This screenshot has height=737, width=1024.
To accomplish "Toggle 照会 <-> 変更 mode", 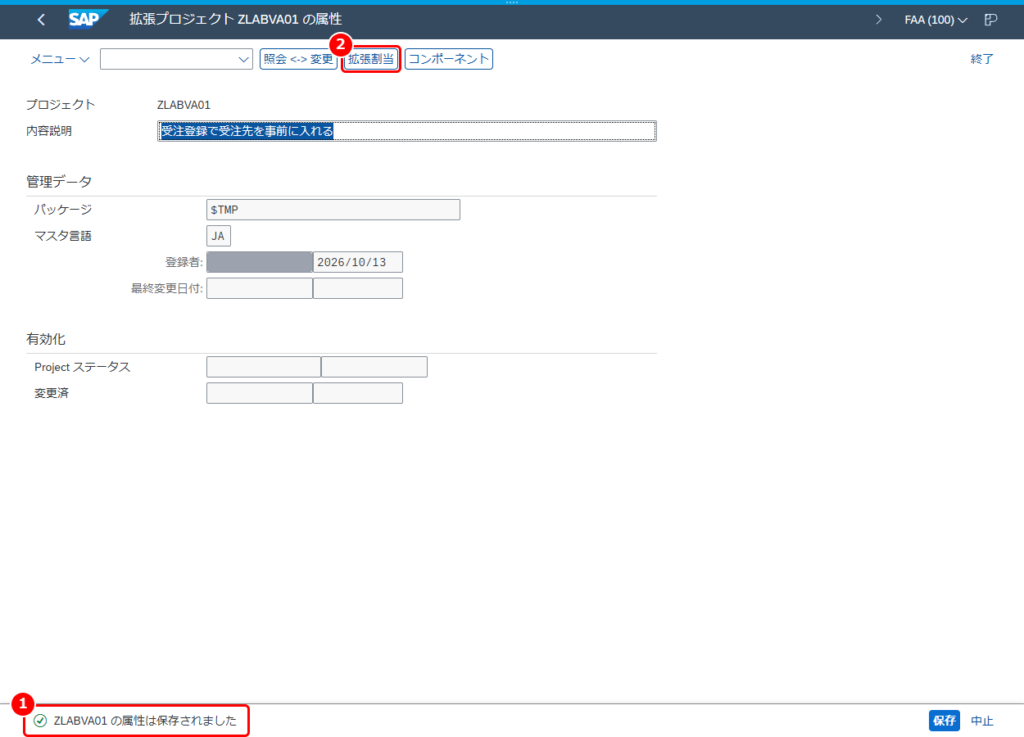I will 298,59.
